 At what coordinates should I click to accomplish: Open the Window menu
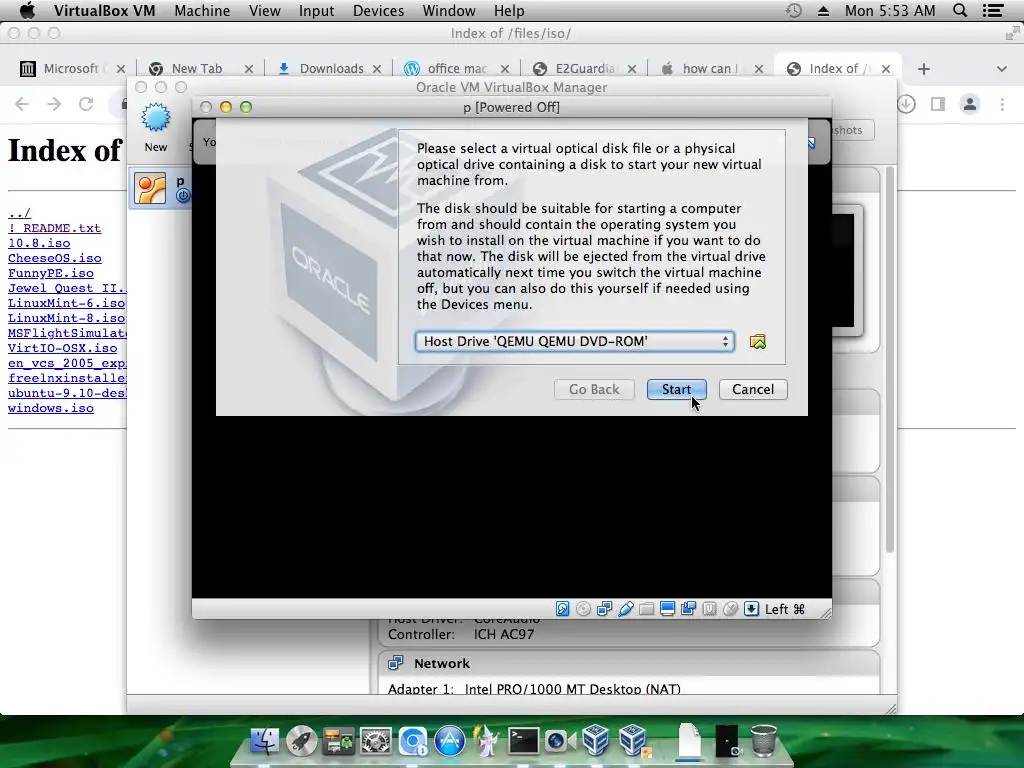tap(449, 10)
